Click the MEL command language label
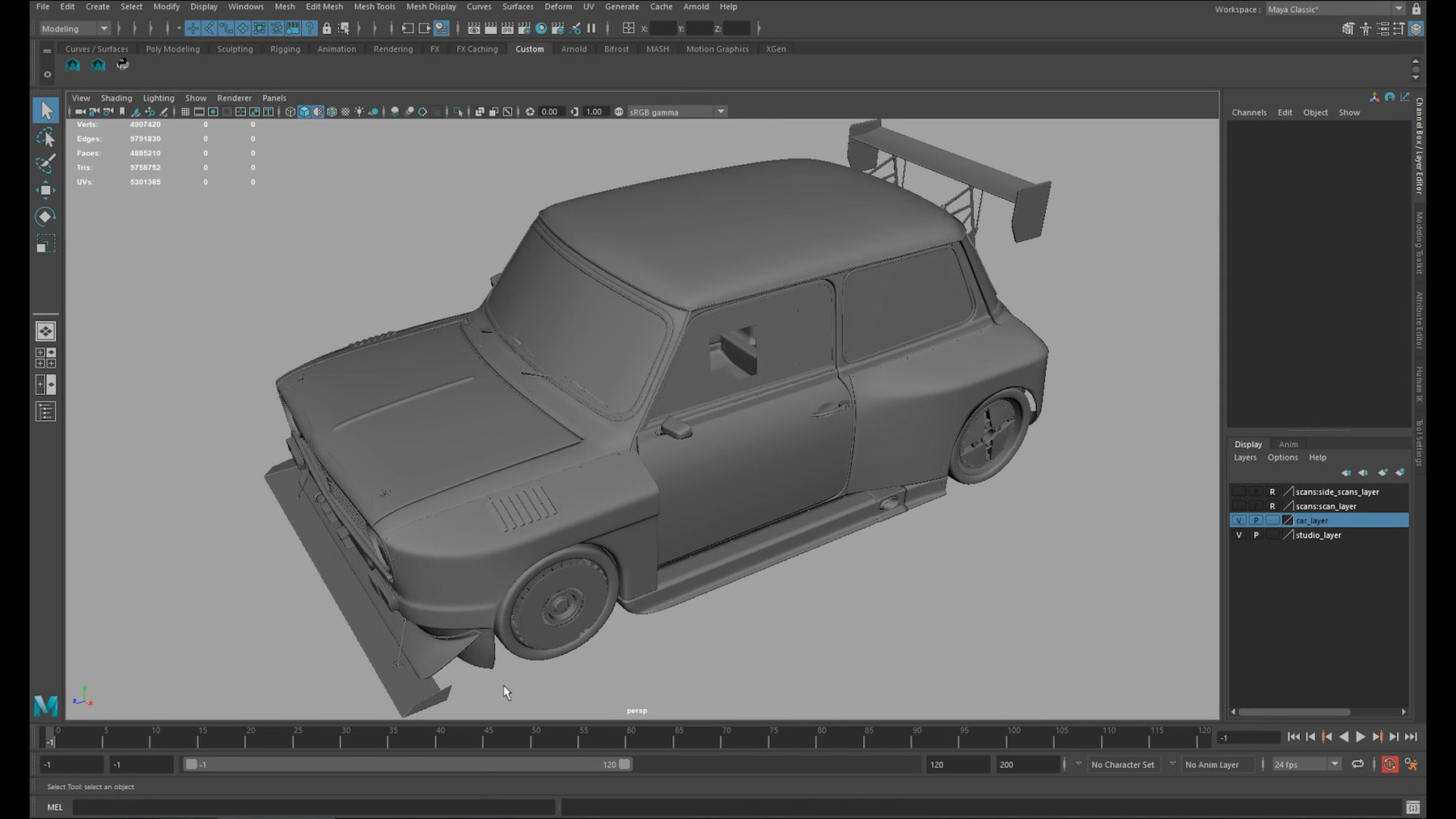 [54, 807]
